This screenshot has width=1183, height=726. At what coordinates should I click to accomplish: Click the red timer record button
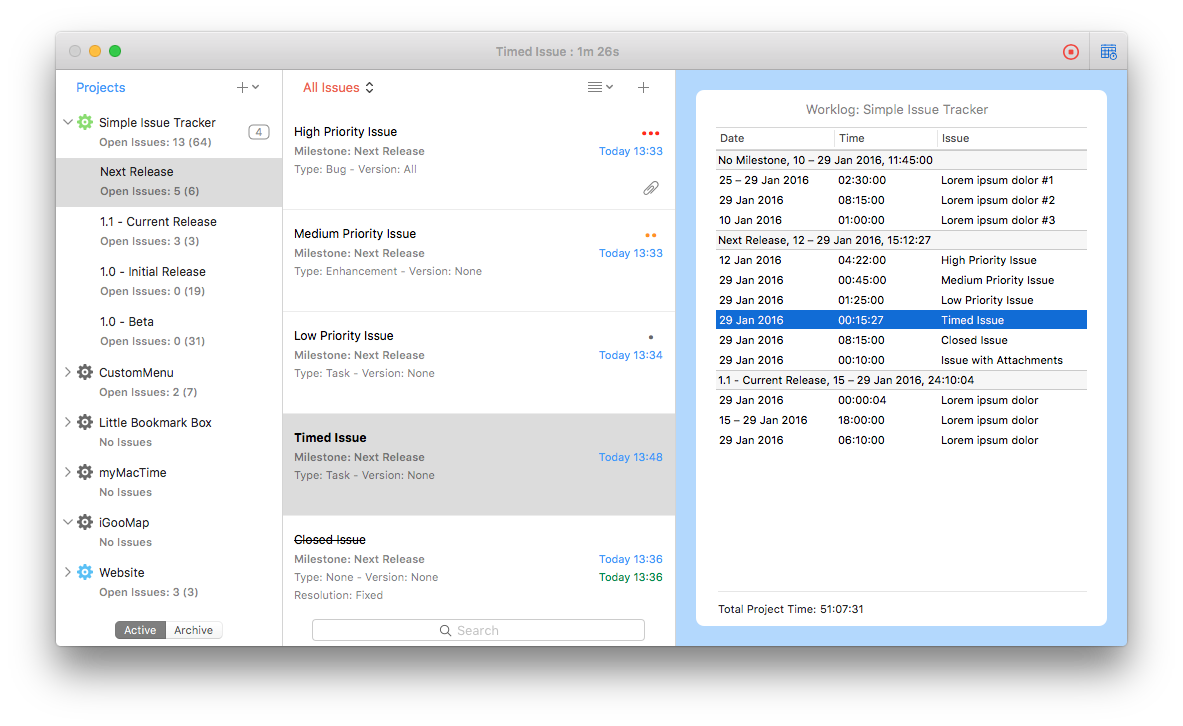coord(1071,52)
